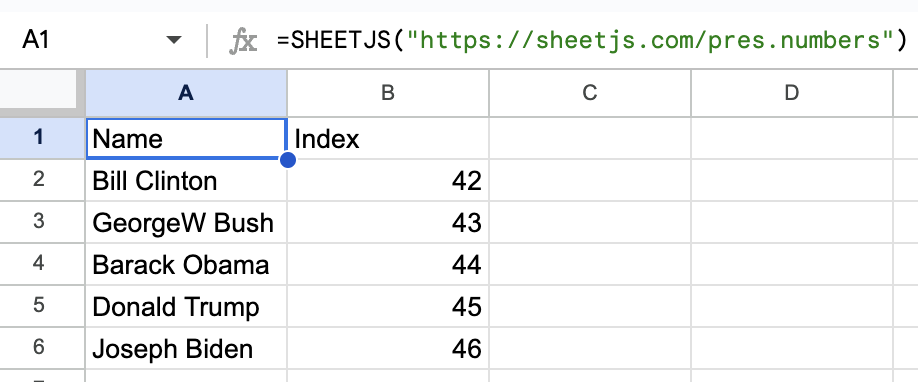Select column A header
The width and height of the screenshot is (918, 382).
click(186, 93)
